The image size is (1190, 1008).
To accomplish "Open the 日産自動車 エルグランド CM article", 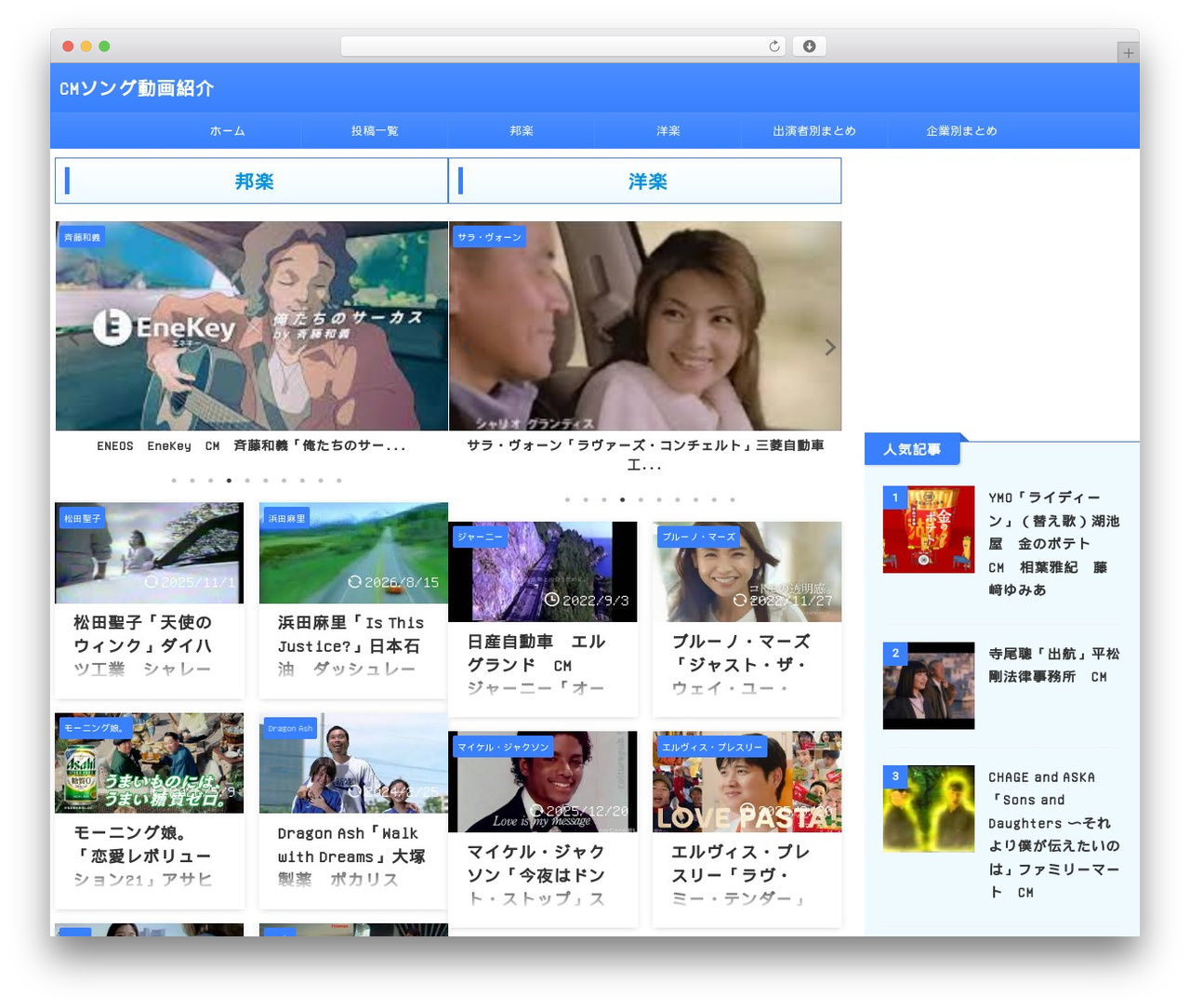I will pos(536,665).
